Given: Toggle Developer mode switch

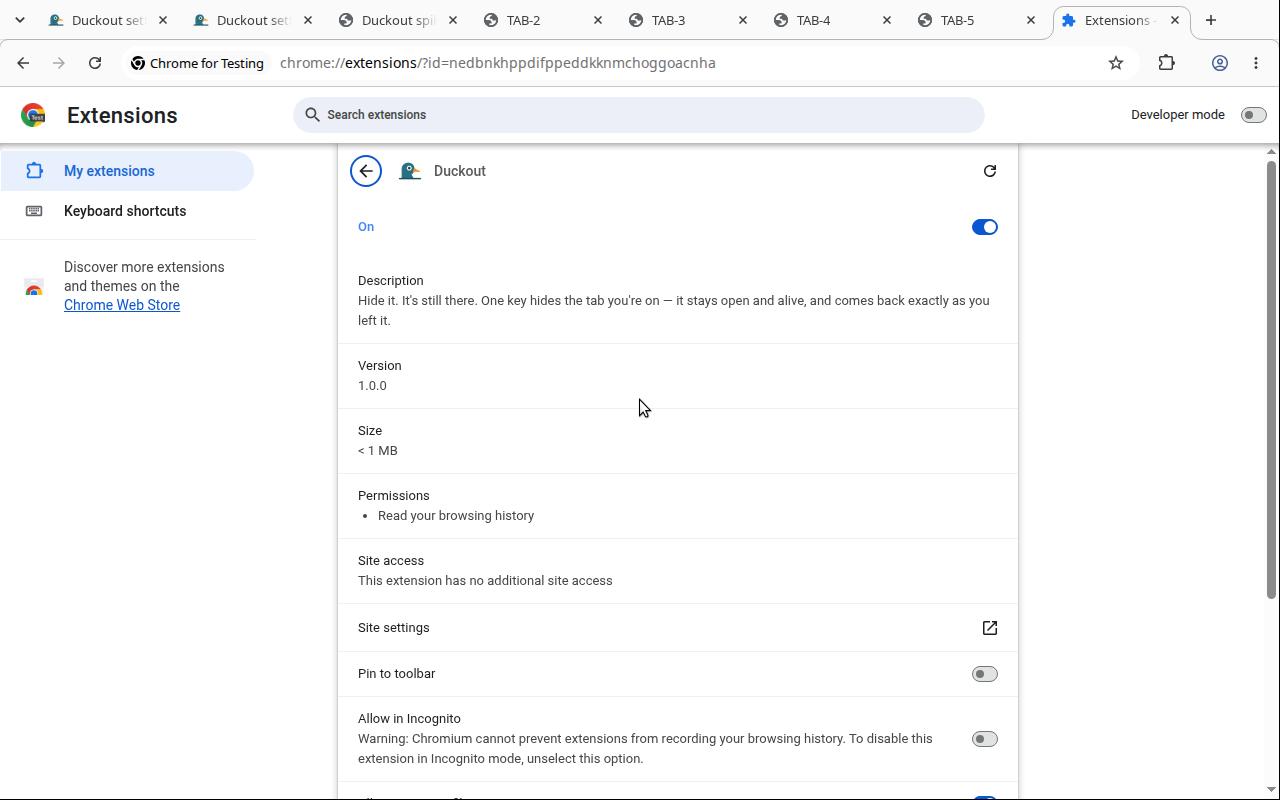Looking at the screenshot, I should 1253,115.
